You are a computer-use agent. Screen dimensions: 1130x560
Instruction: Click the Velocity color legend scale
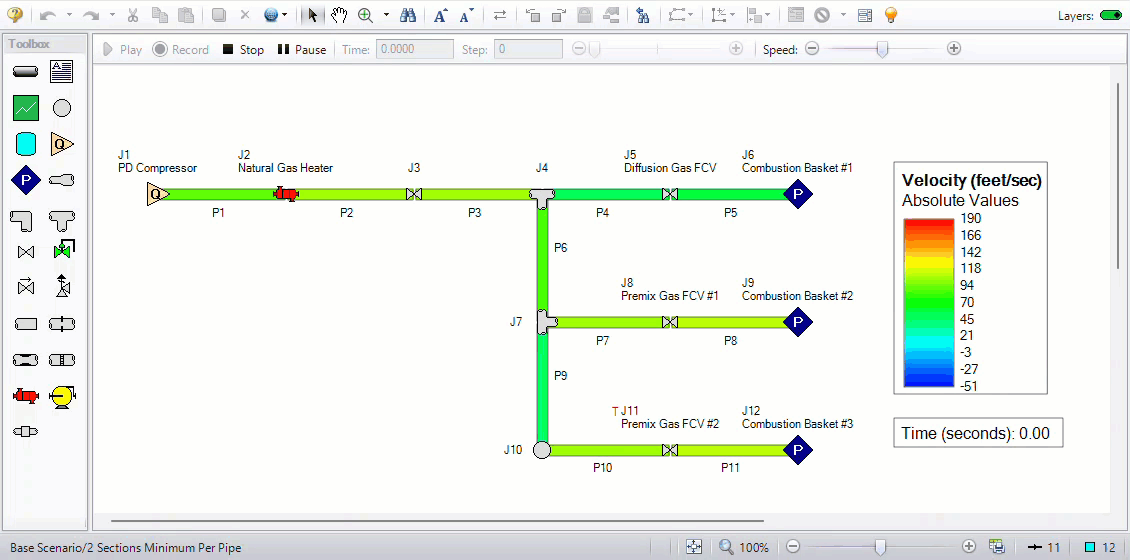pos(928,303)
